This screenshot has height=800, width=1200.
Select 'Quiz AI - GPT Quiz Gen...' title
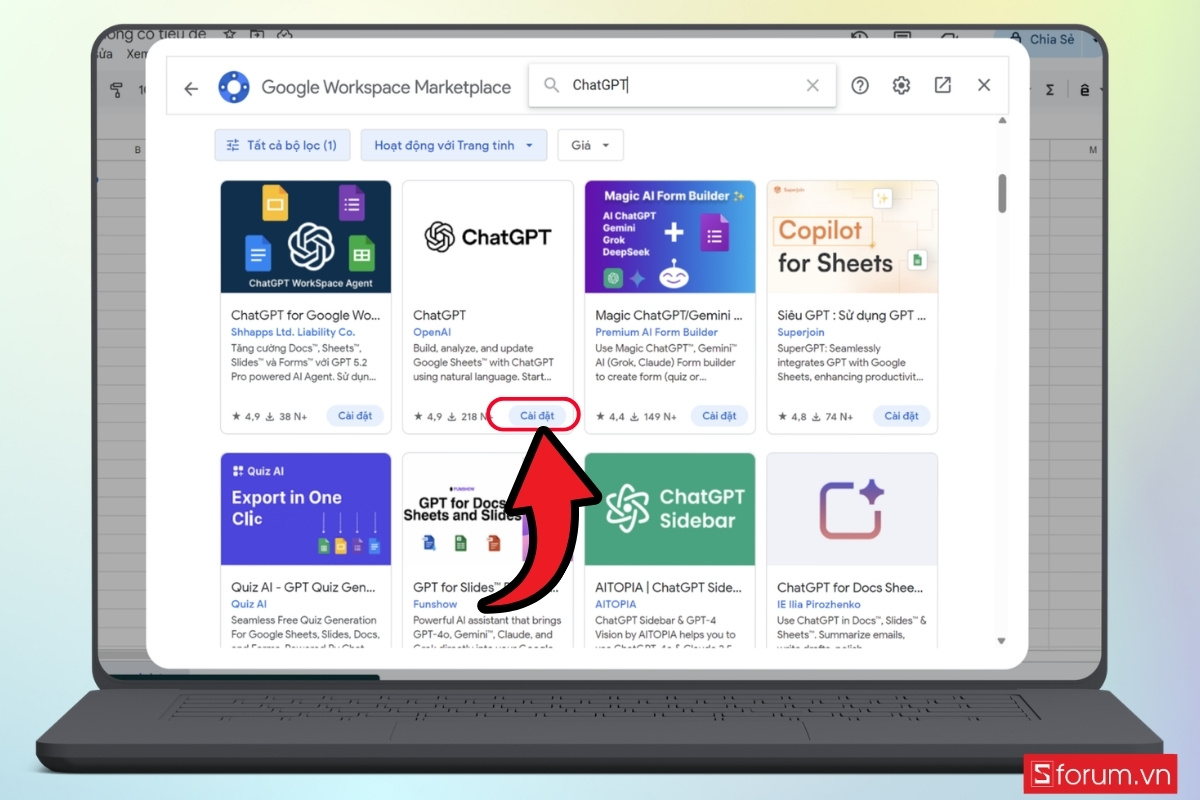[305, 587]
